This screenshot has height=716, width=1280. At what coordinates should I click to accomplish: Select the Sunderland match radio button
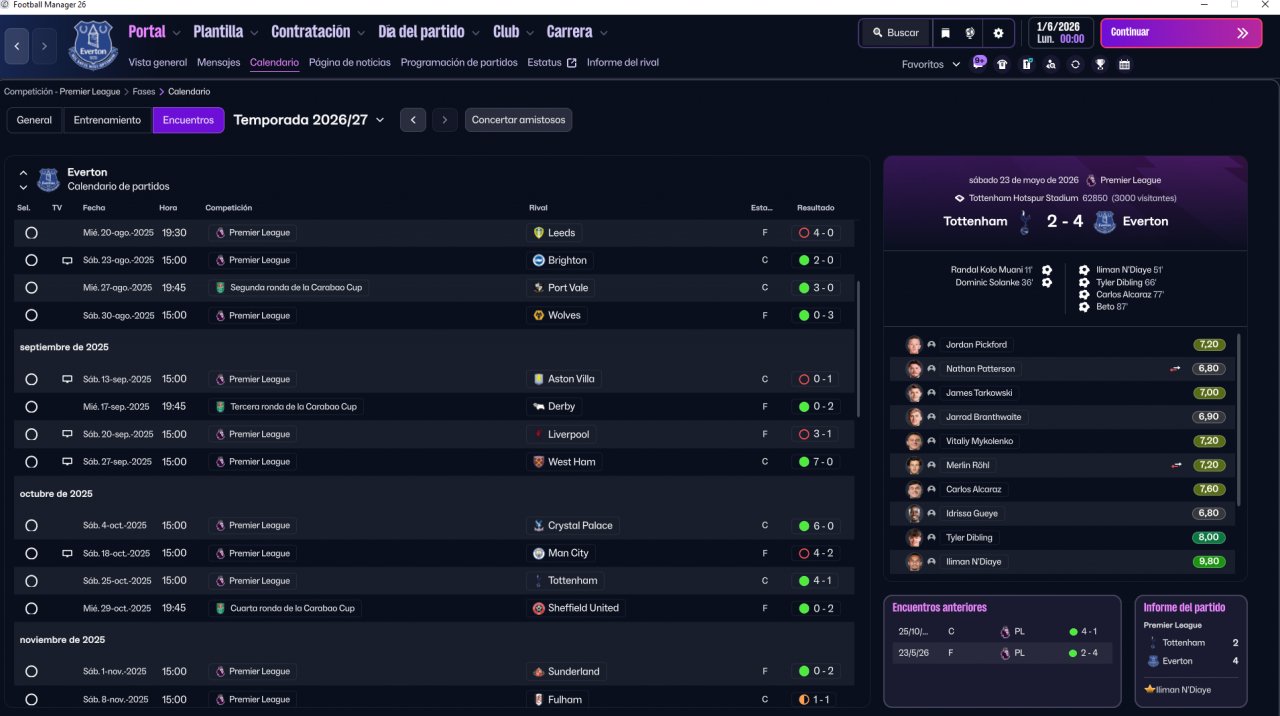point(31,672)
